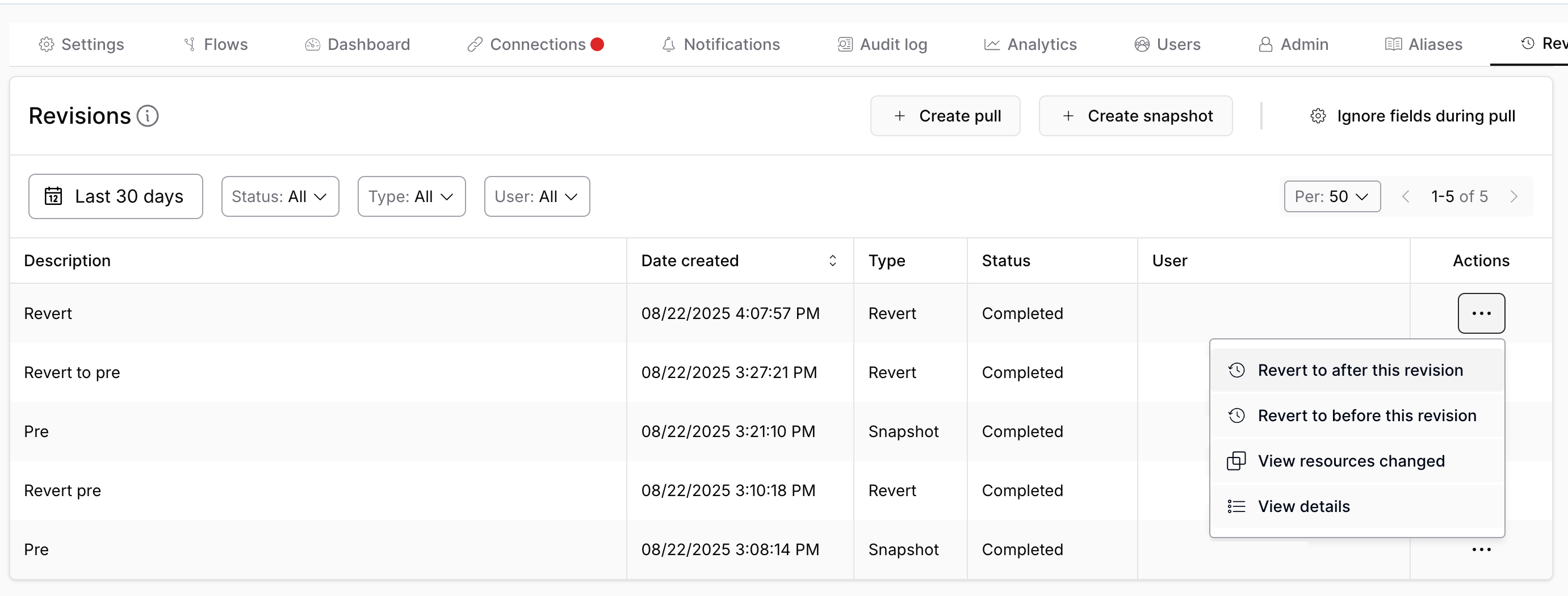
Task: Select Revert to after this revision
Action: click(x=1357, y=370)
